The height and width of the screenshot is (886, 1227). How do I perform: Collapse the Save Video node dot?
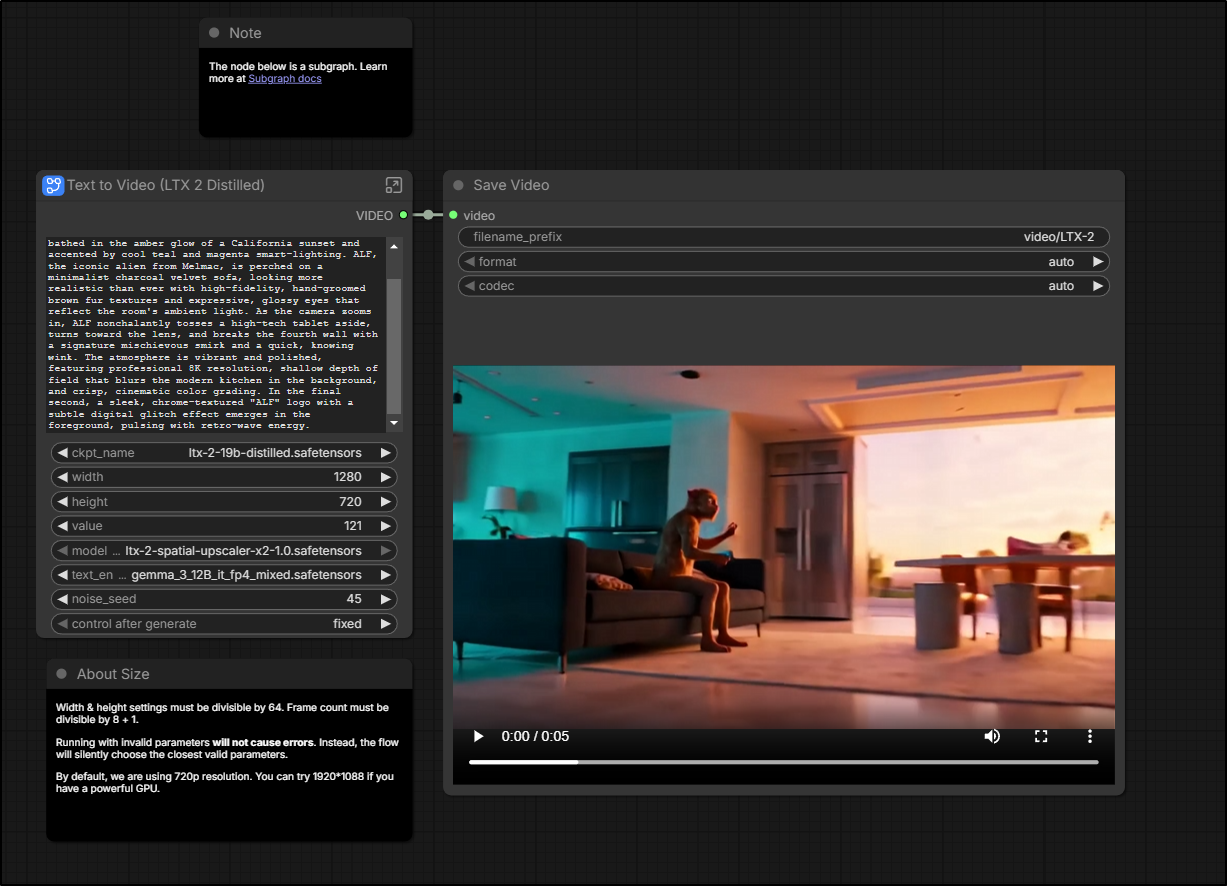[459, 185]
